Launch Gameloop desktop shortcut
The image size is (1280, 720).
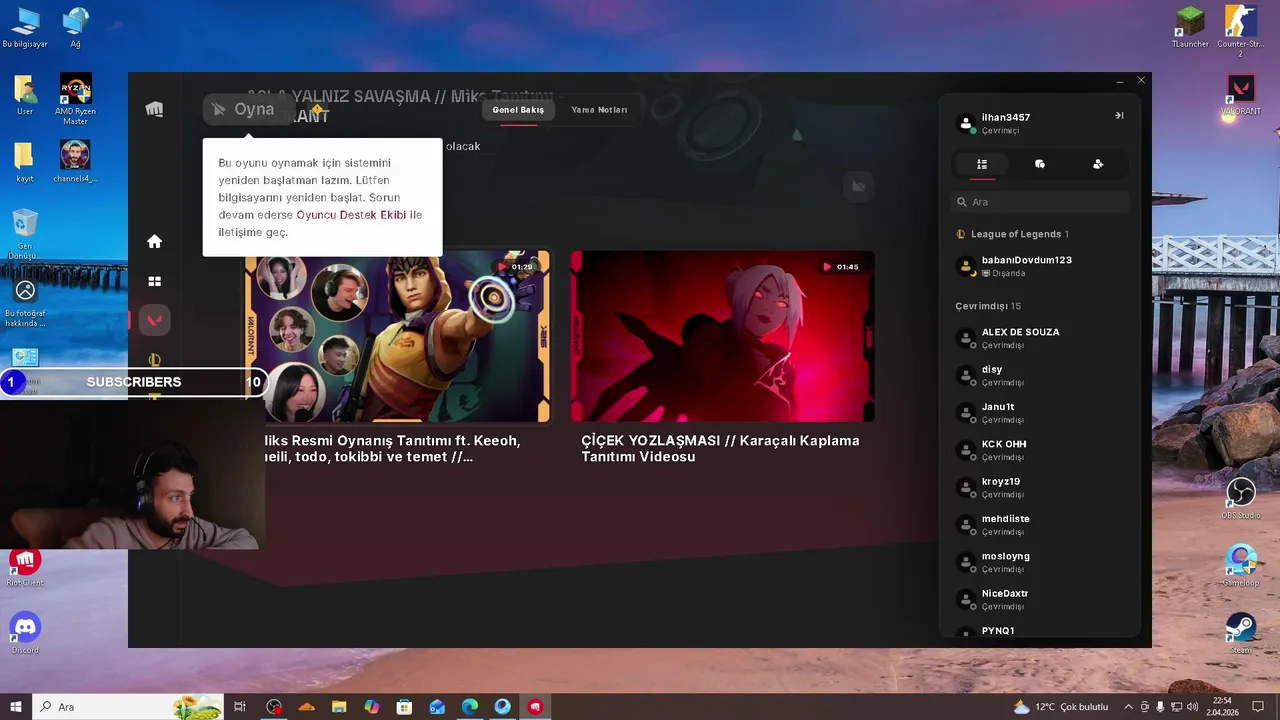1241,565
